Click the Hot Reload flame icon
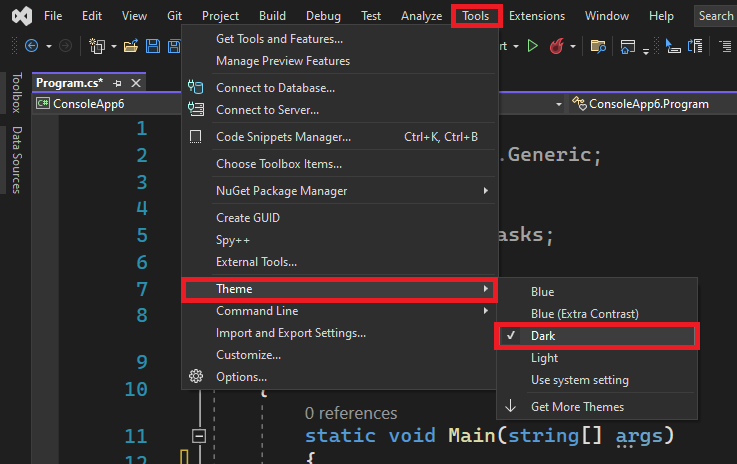The width and height of the screenshot is (737, 464). 557,46
